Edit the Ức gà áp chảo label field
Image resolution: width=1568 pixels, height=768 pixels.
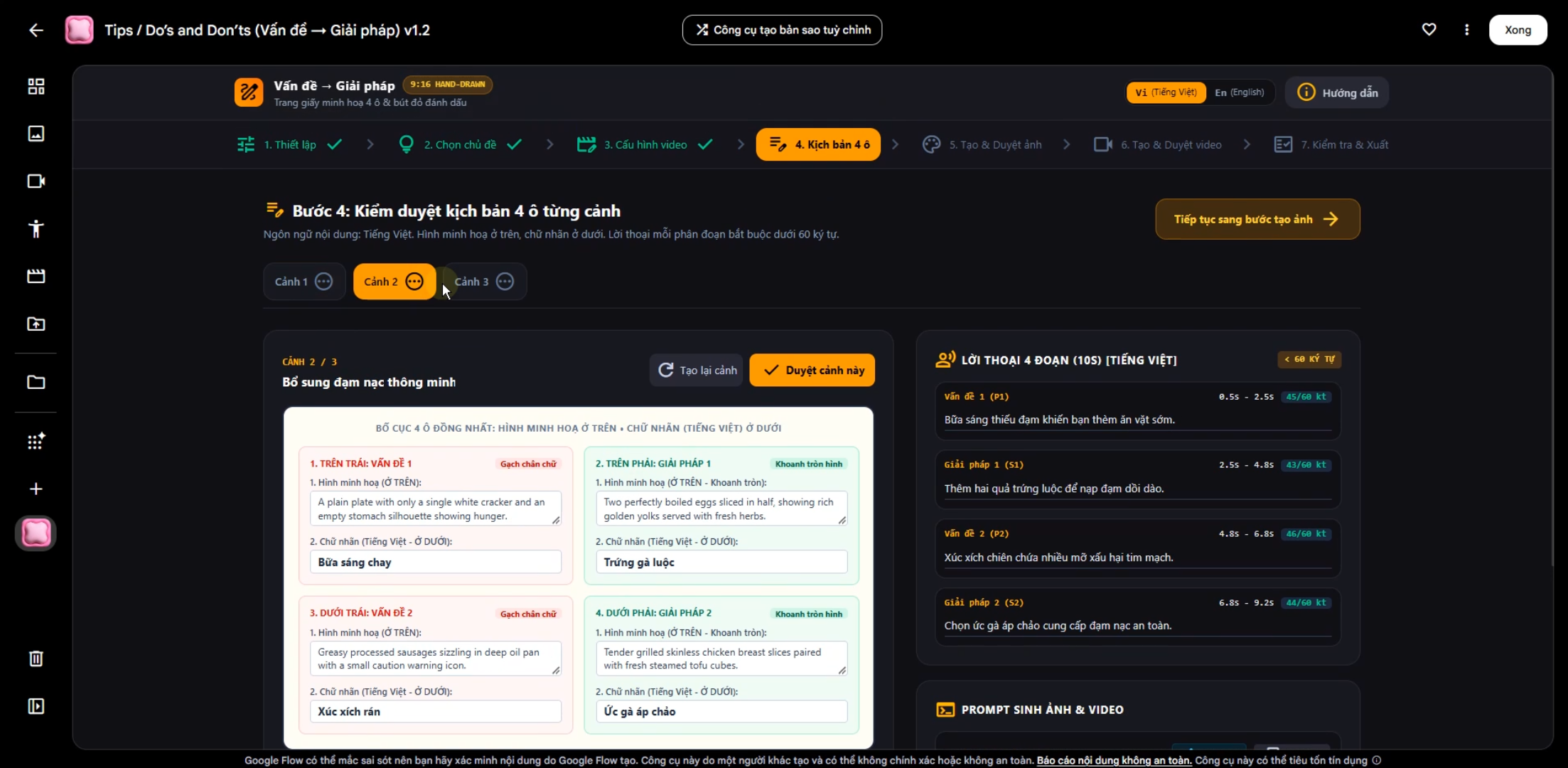[x=721, y=711]
